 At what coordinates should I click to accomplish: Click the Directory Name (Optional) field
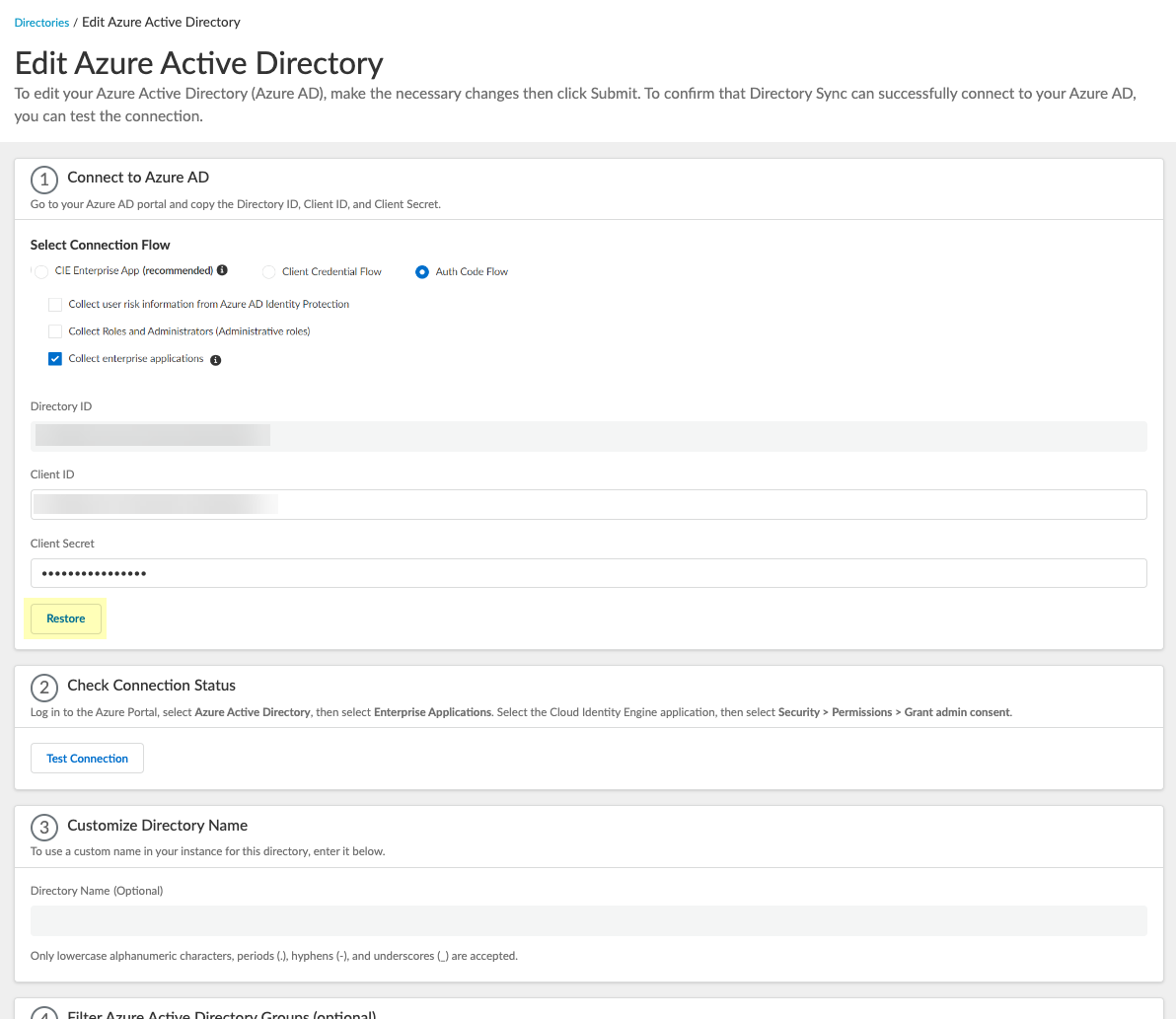click(x=588, y=920)
